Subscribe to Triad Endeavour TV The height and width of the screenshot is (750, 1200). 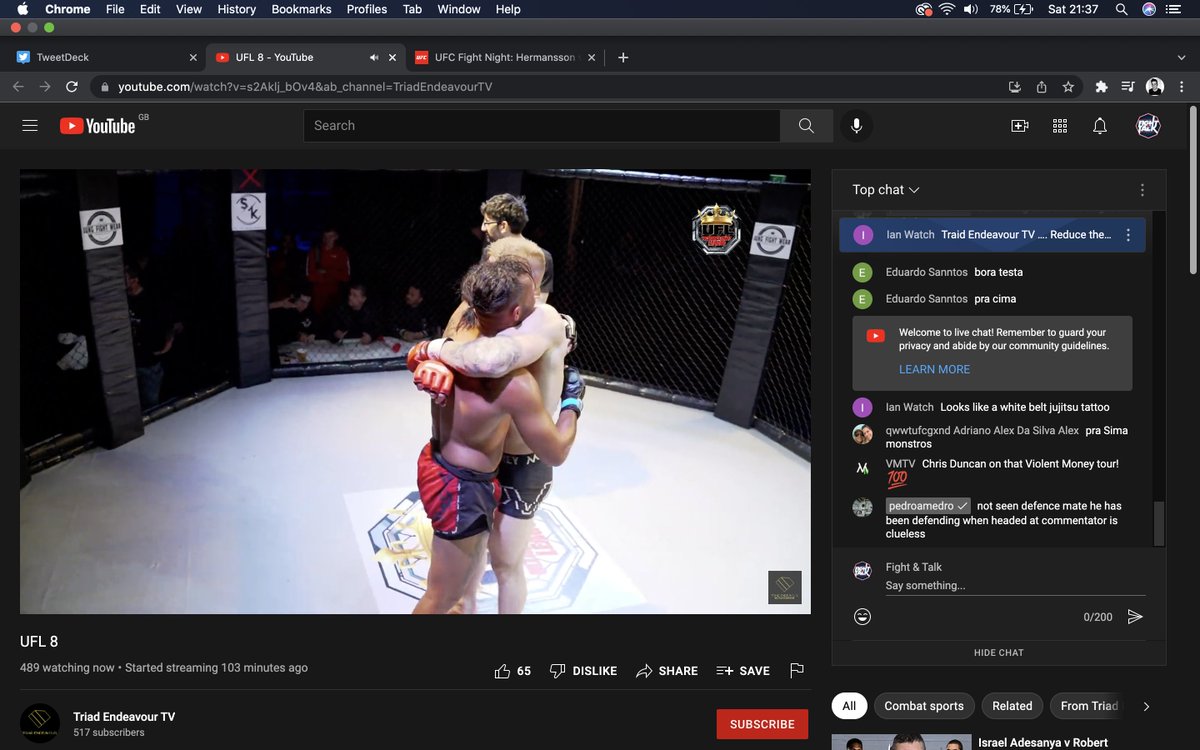coord(762,724)
